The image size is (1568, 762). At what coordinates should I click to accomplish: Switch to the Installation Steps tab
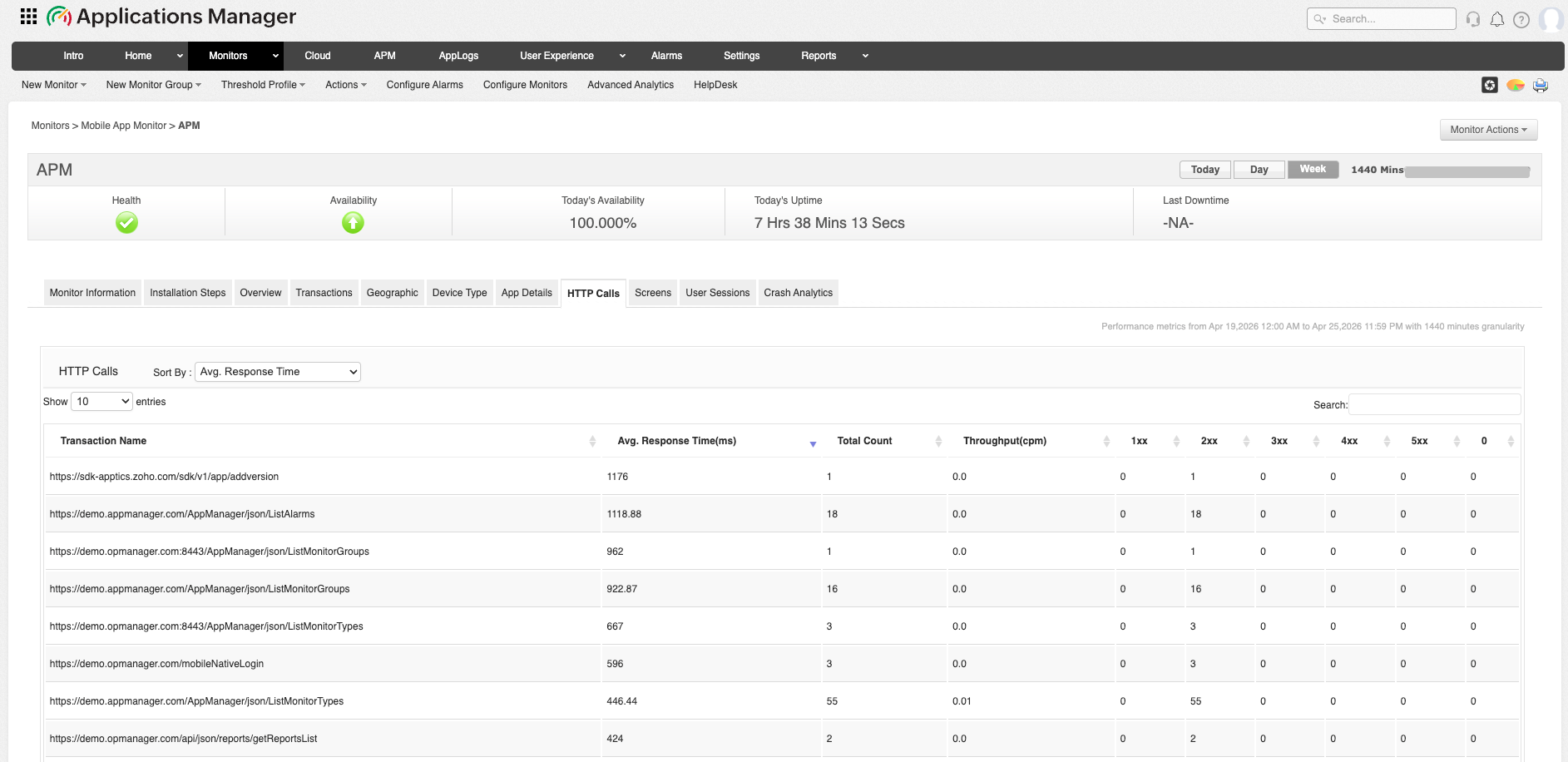pyautogui.click(x=188, y=293)
